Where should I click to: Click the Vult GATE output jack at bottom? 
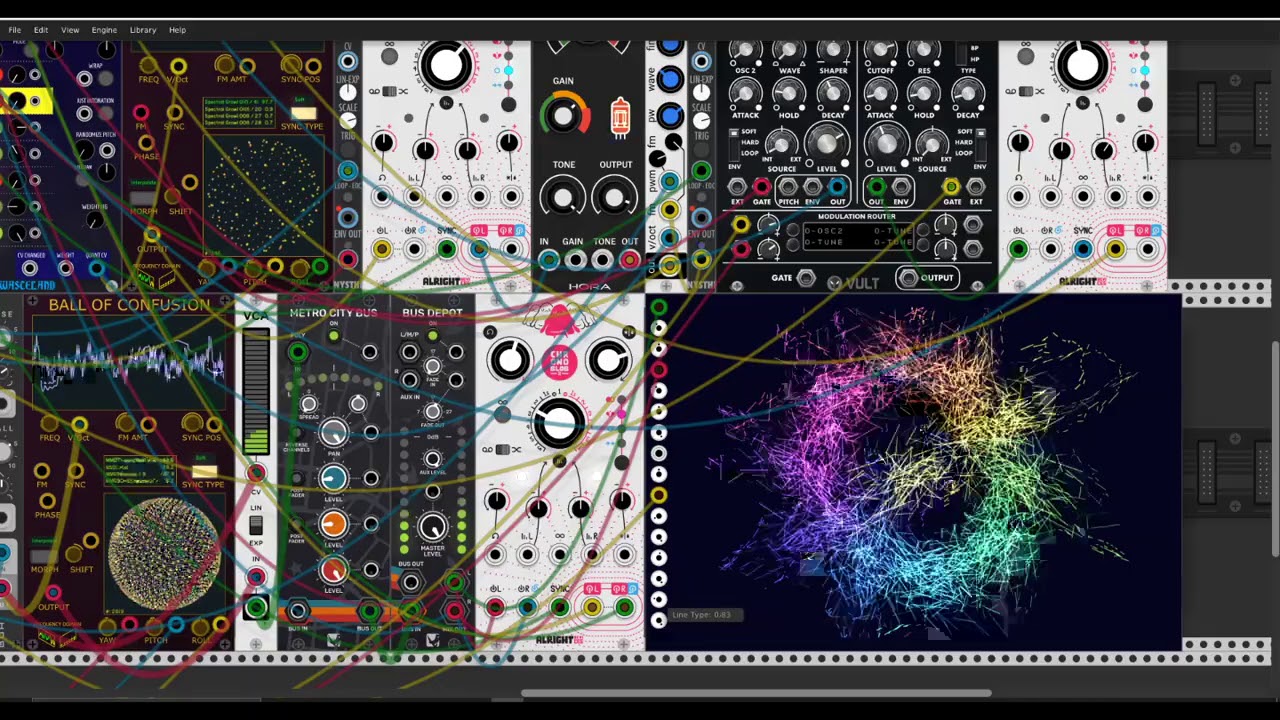pos(806,278)
